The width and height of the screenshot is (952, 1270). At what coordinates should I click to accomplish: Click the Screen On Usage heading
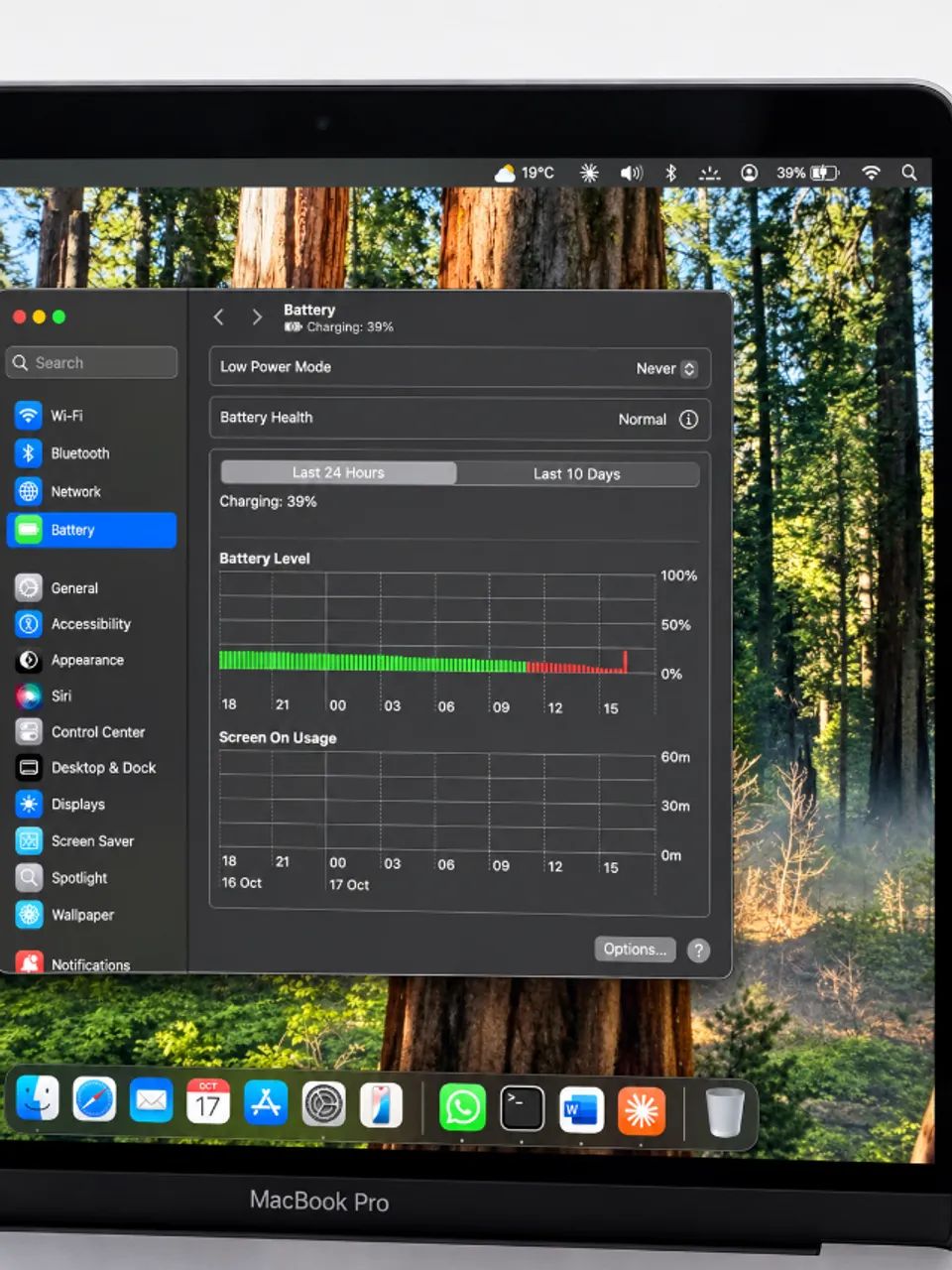click(278, 737)
